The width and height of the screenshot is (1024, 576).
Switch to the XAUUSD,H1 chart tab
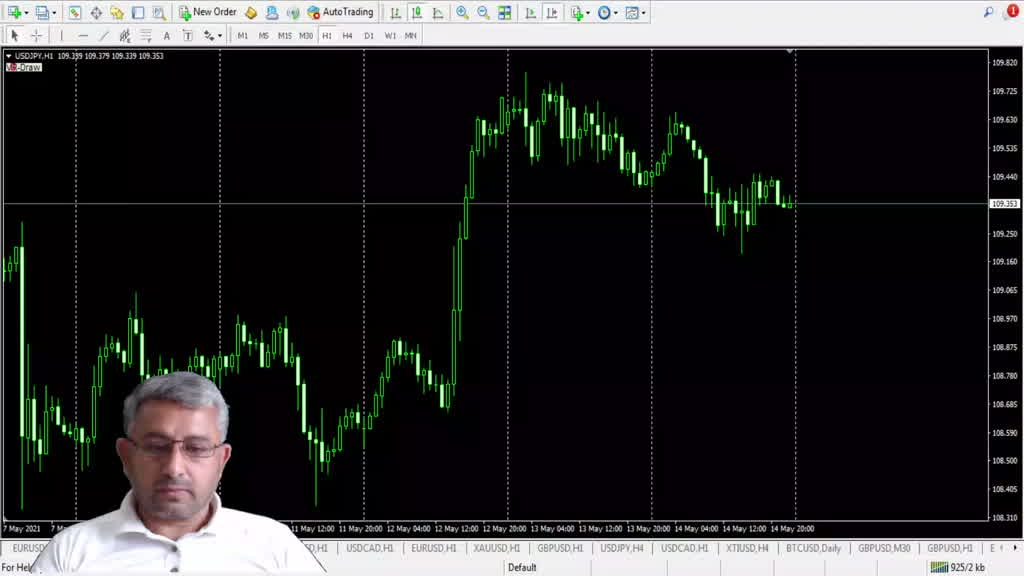pyautogui.click(x=497, y=548)
